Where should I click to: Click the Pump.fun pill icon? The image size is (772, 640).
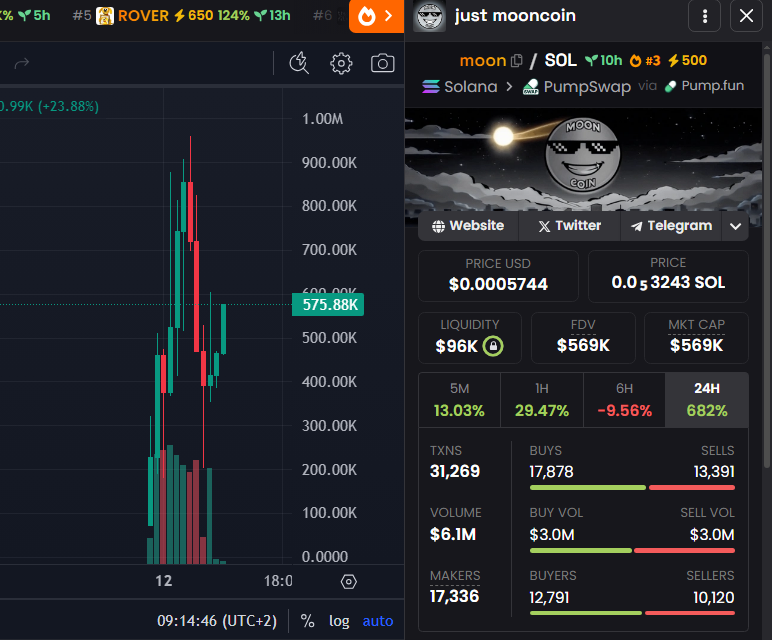click(670, 87)
